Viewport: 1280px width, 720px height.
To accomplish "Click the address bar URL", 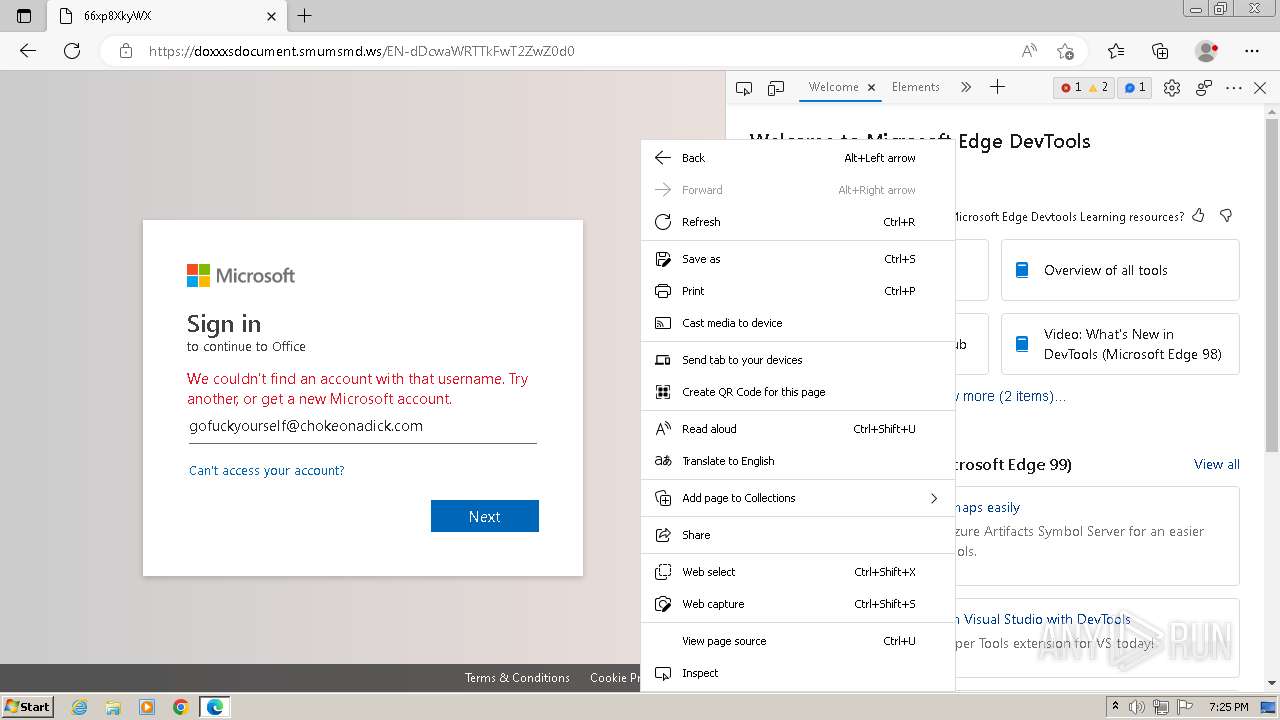I will pos(361,51).
